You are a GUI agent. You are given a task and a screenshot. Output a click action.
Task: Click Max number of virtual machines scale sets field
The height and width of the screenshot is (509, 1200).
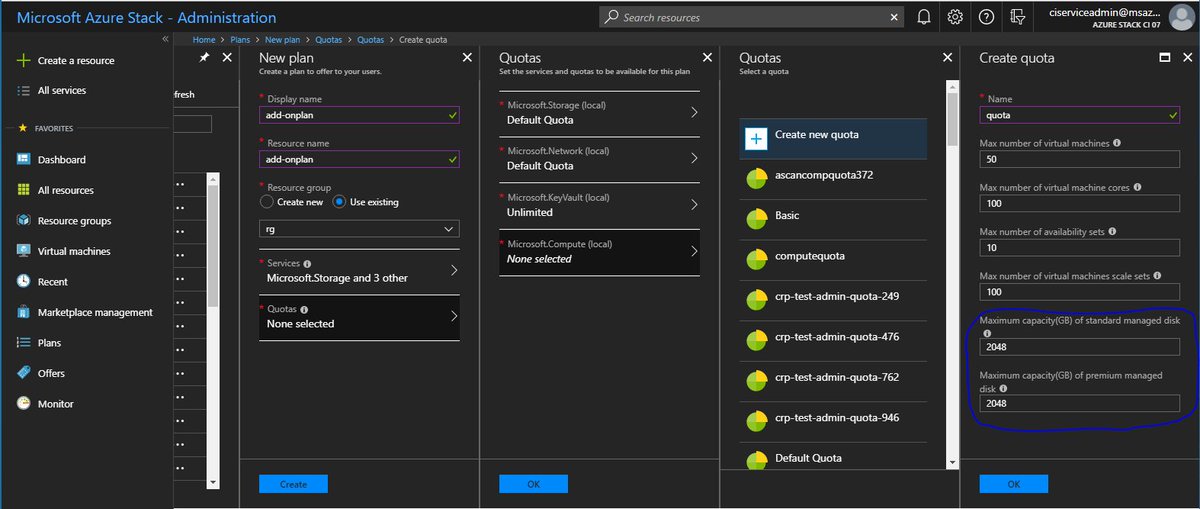pyautogui.click(x=1079, y=291)
